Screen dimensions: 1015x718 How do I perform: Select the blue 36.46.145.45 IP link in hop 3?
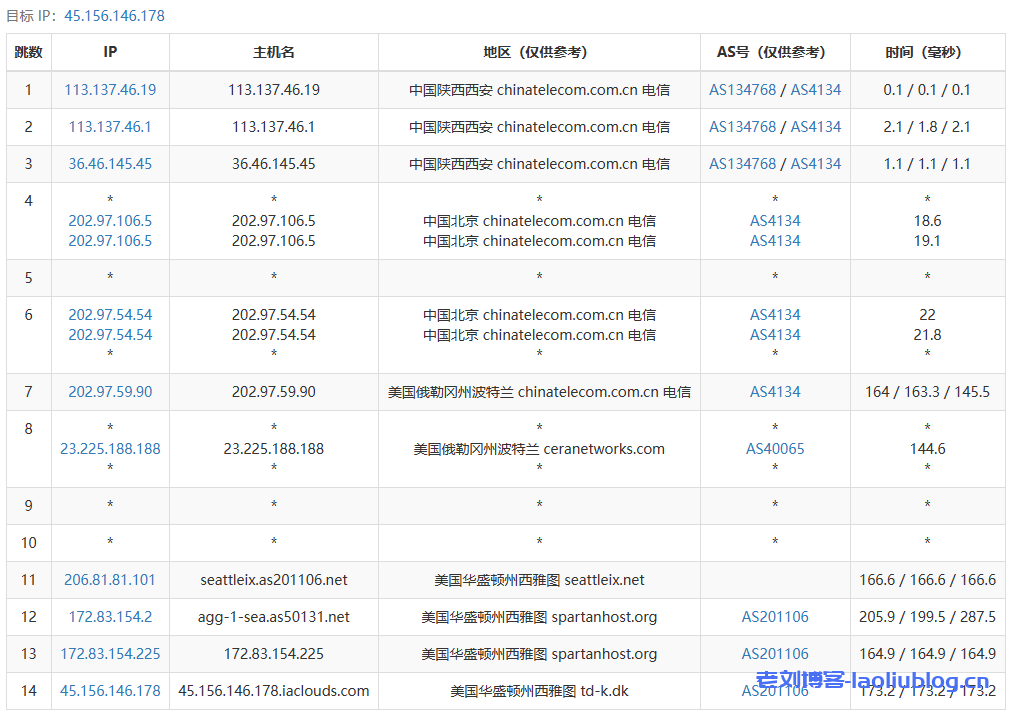pos(110,164)
